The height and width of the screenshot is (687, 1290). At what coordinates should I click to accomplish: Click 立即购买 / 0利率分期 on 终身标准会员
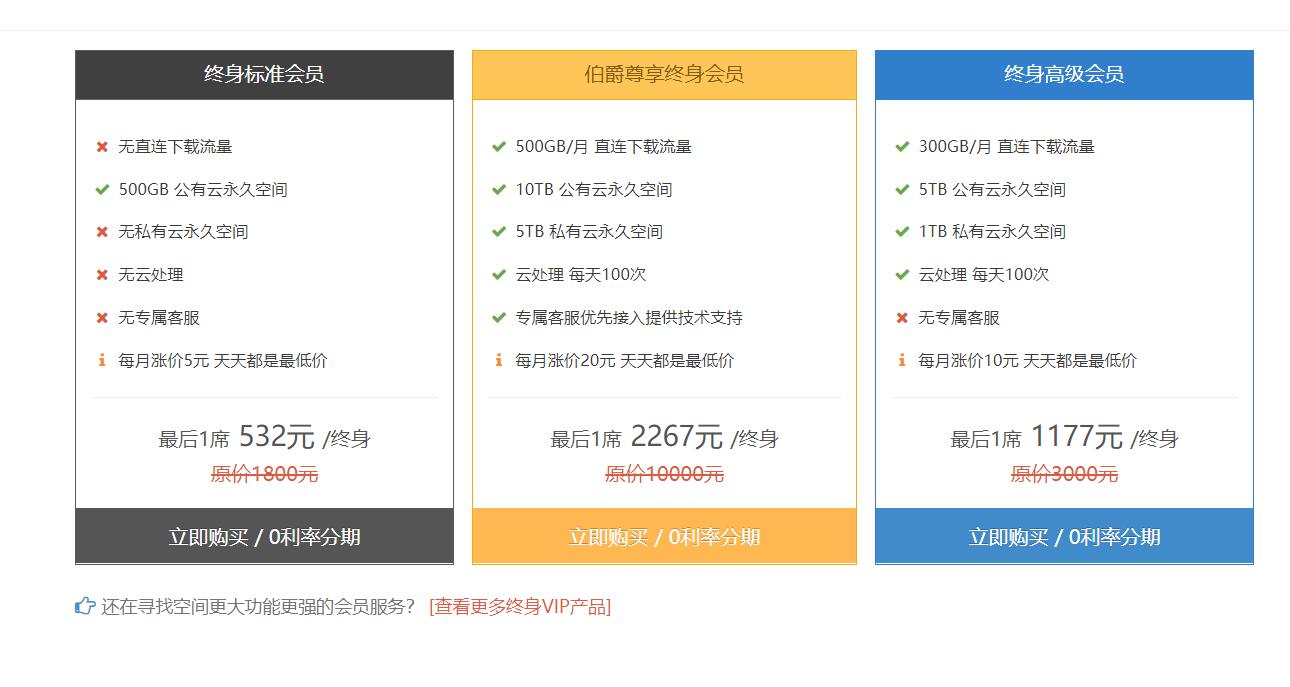263,537
